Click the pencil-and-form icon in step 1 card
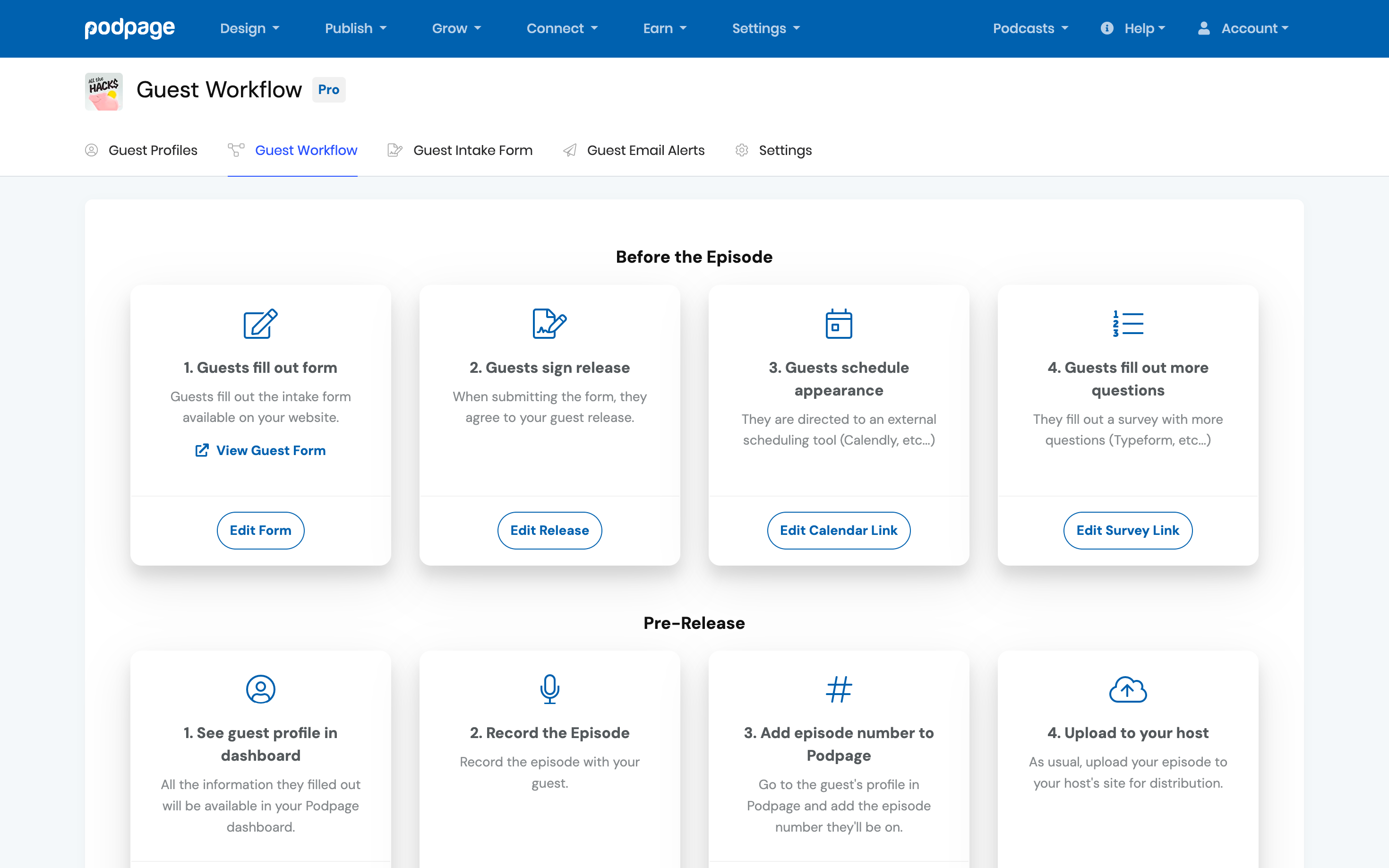The image size is (1389, 868). pos(261,324)
